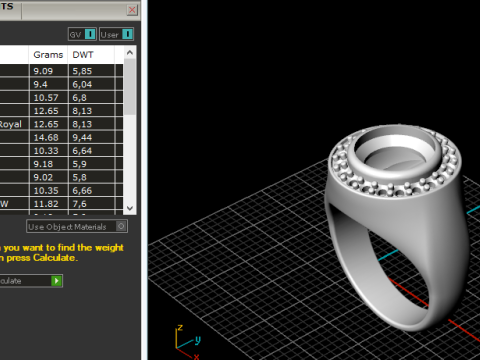Select the 9.4 grams cell
The height and width of the screenshot is (360, 480).
[49, 84]
